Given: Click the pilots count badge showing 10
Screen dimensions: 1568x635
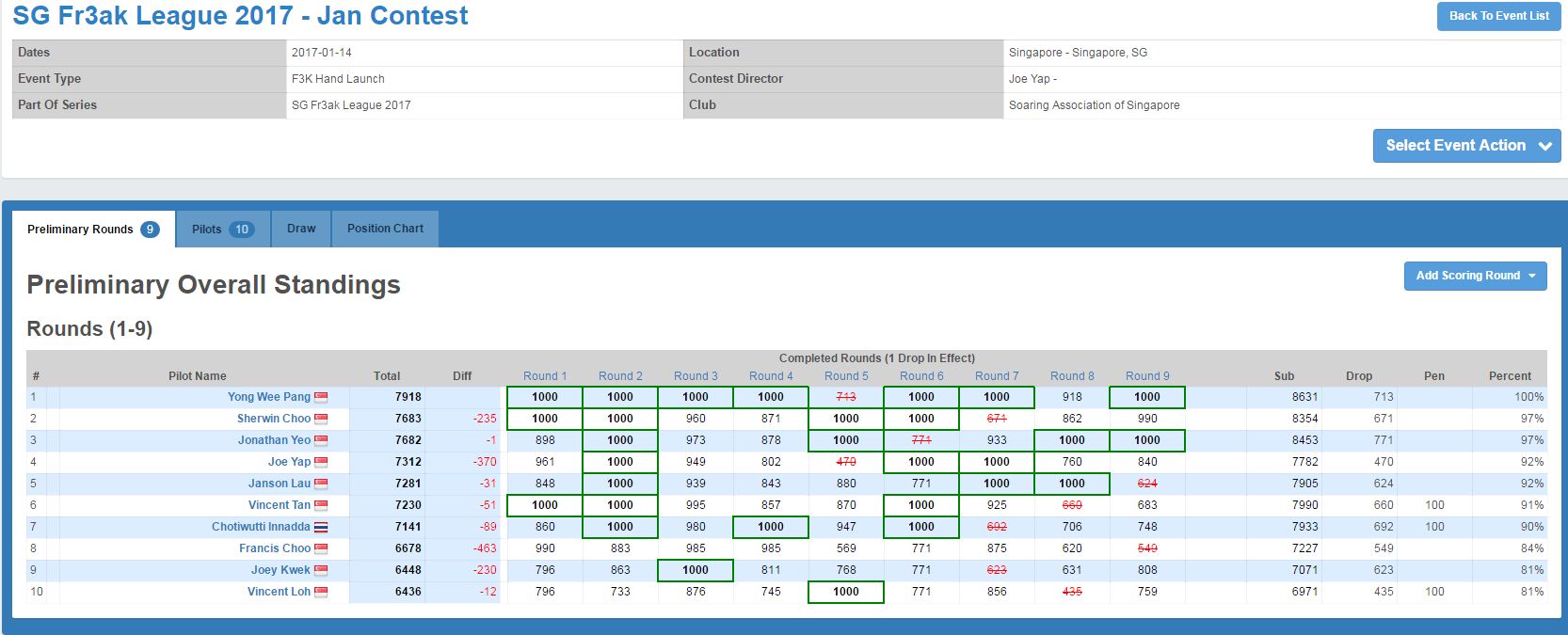Looking at the screenshot, I should [x=242, y=230].
